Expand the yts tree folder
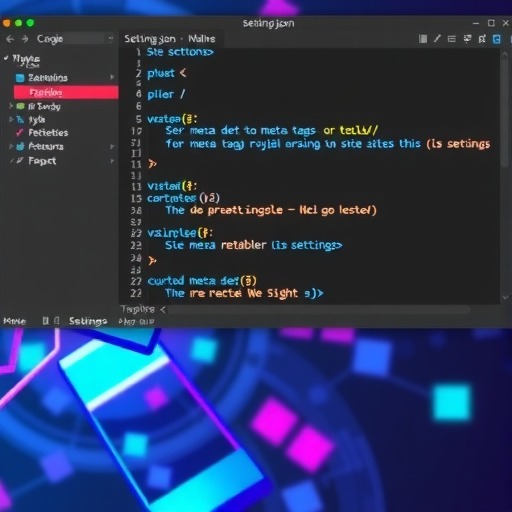512x512 pixels. (11, 119)
